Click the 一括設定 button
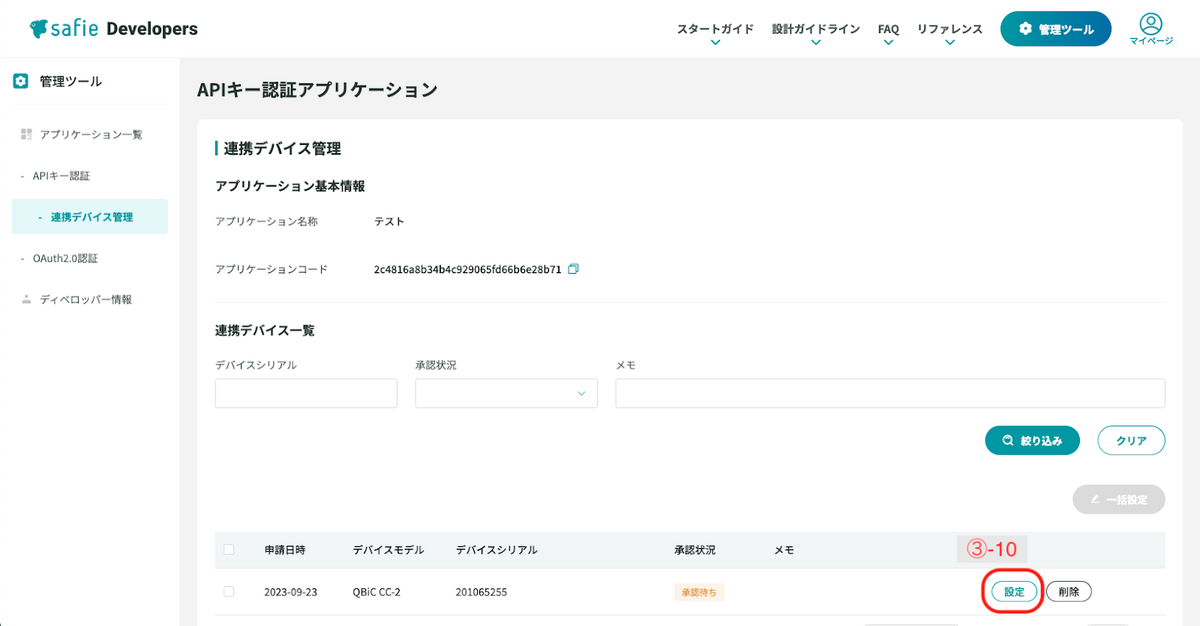The image size is (1200, 626). pos(1119,499)
